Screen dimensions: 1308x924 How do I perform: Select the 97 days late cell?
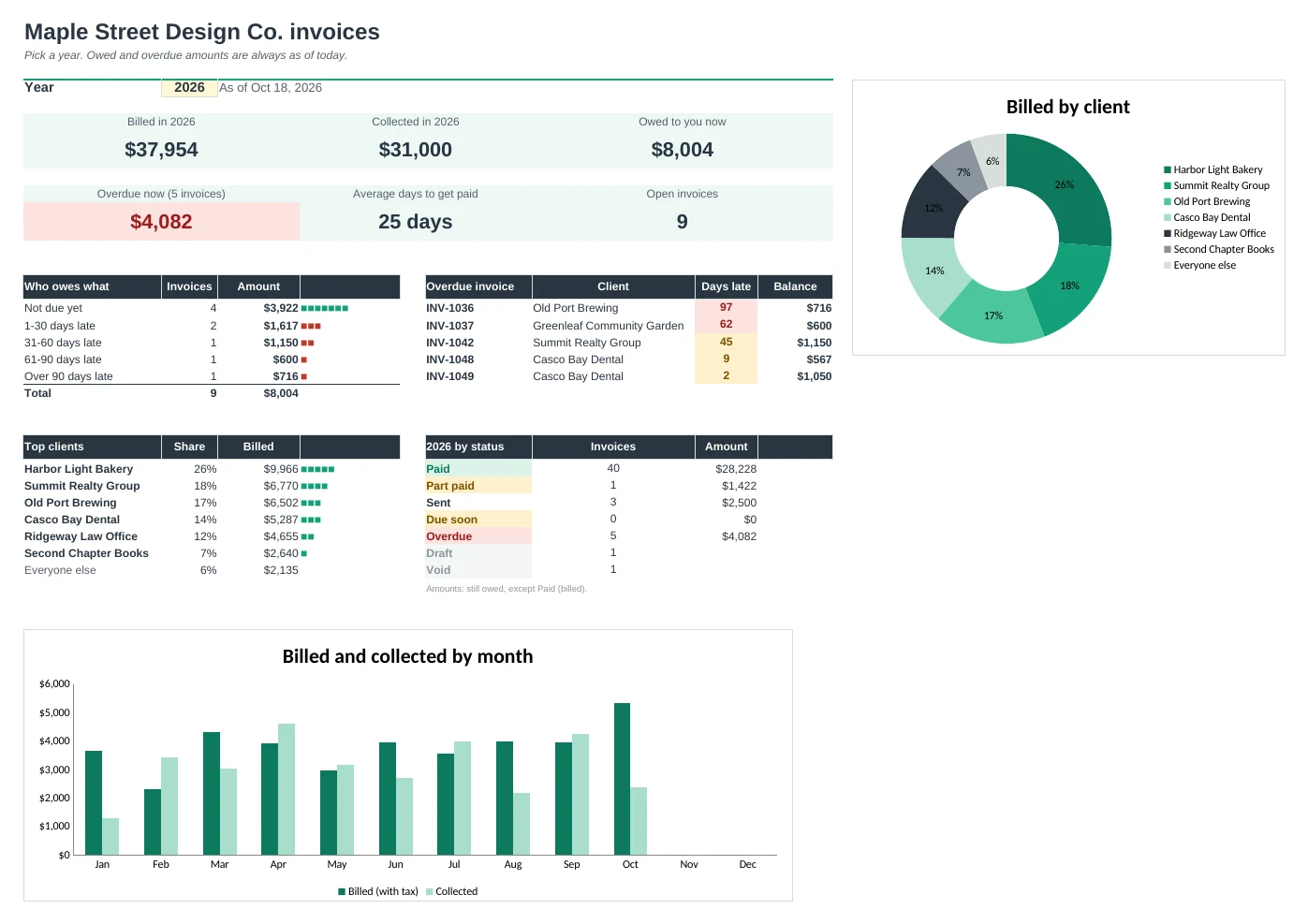click(726, 308)
